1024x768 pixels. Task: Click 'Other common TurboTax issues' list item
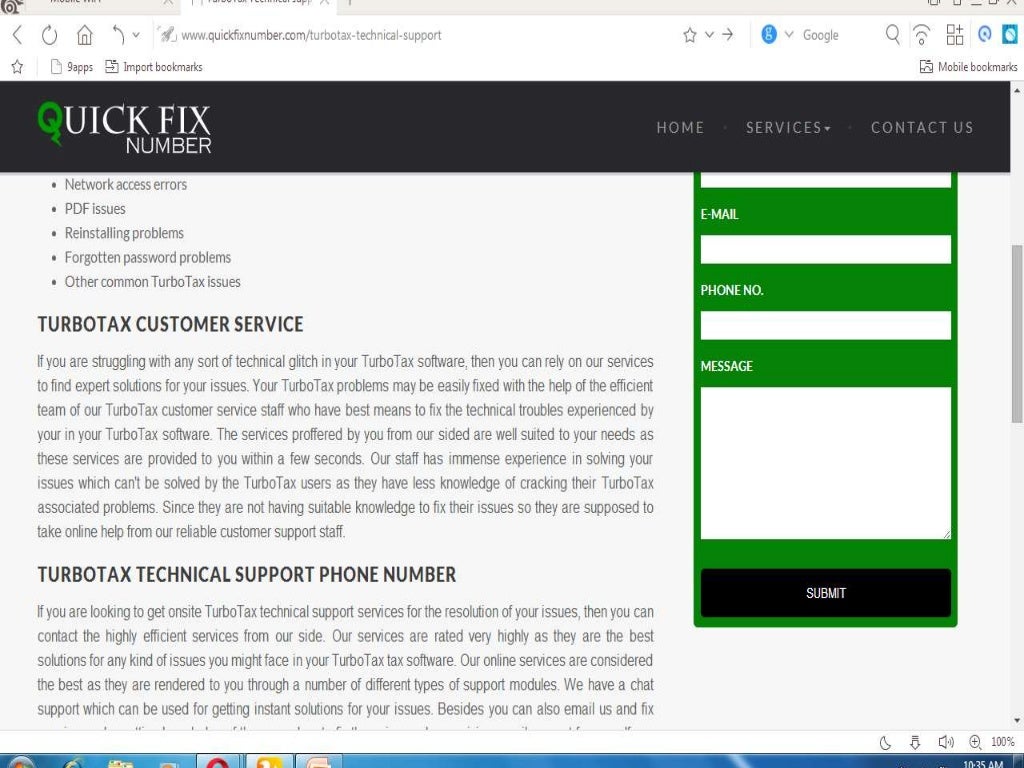tap(152, 281)
